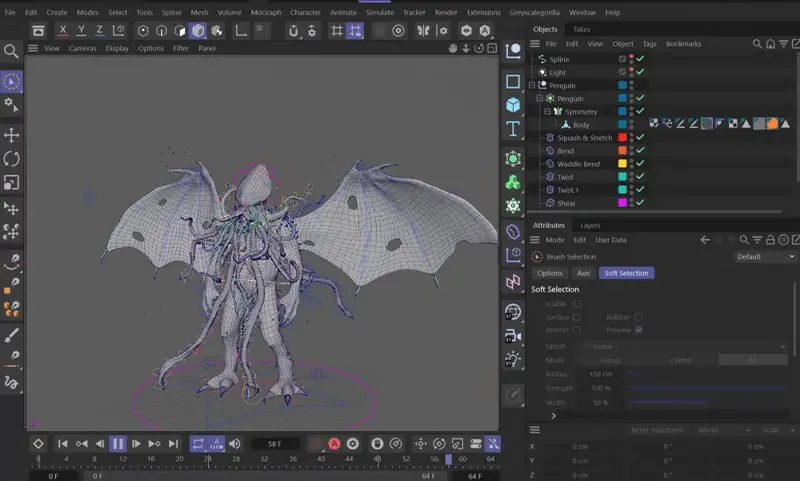Click the workplane grid icon
The width and height of the screenshot is (800, 481).
pyautogui.click(x=337, y=31)
